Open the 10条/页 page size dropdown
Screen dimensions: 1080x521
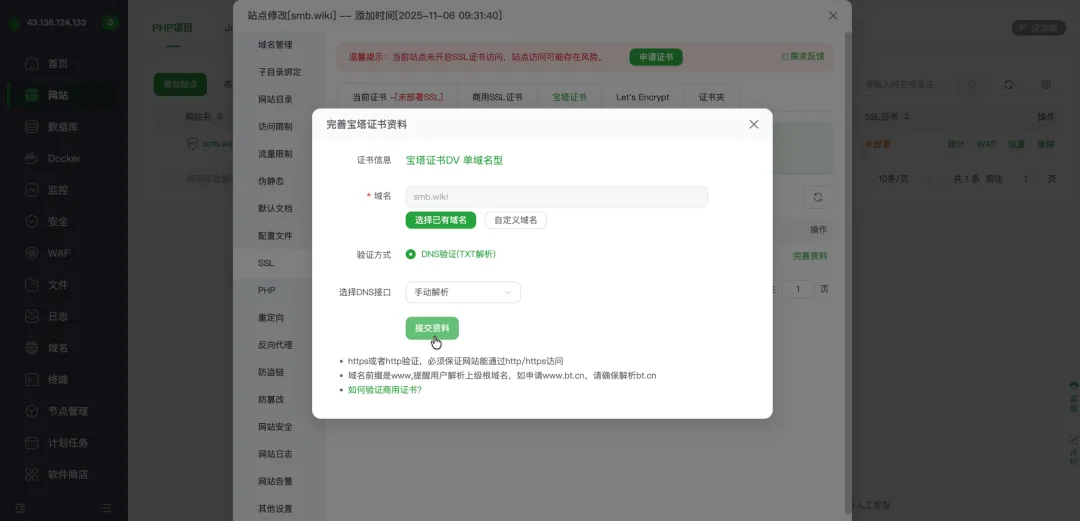[x=895, y=179]
